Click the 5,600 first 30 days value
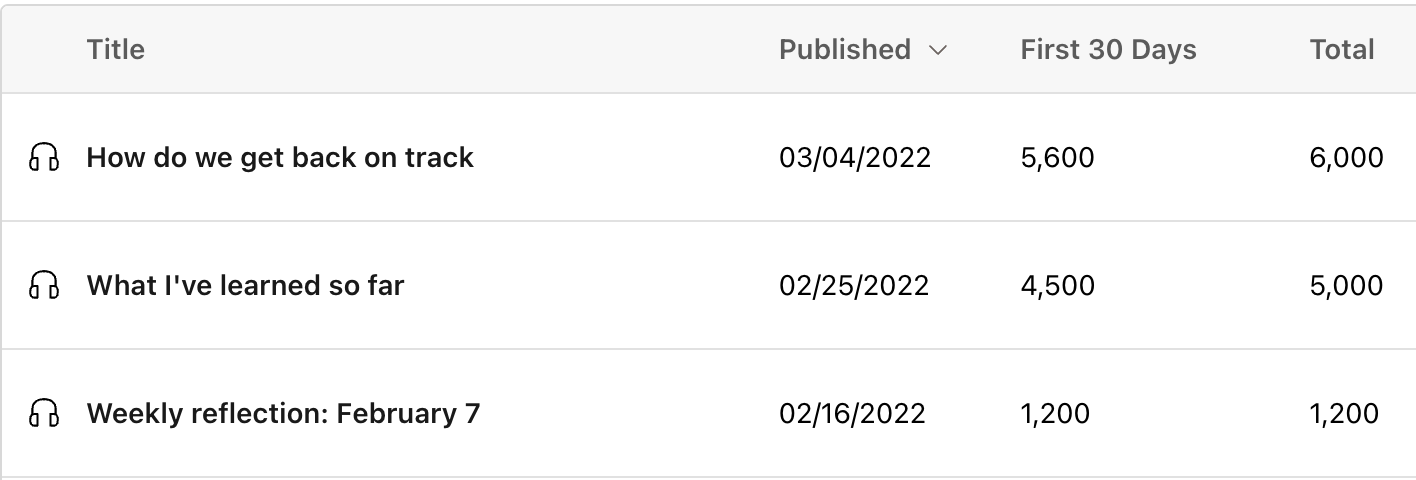The width and height of the screenshot is (1416, 480). point(1057,157)
